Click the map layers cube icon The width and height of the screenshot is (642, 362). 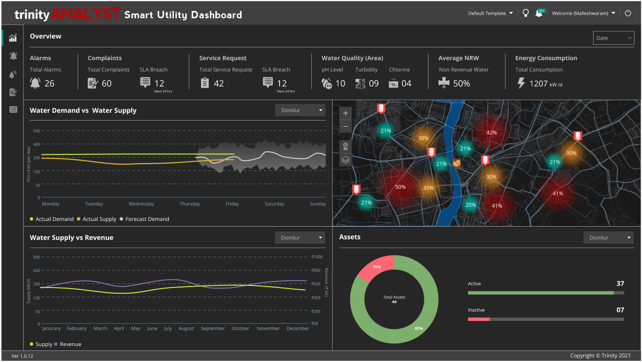345,160
